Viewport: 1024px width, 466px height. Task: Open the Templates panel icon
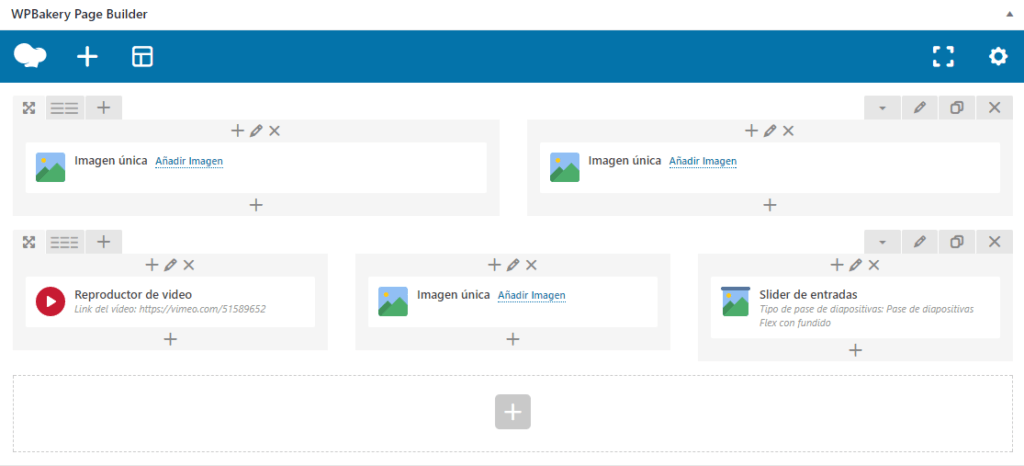(143, 56)
